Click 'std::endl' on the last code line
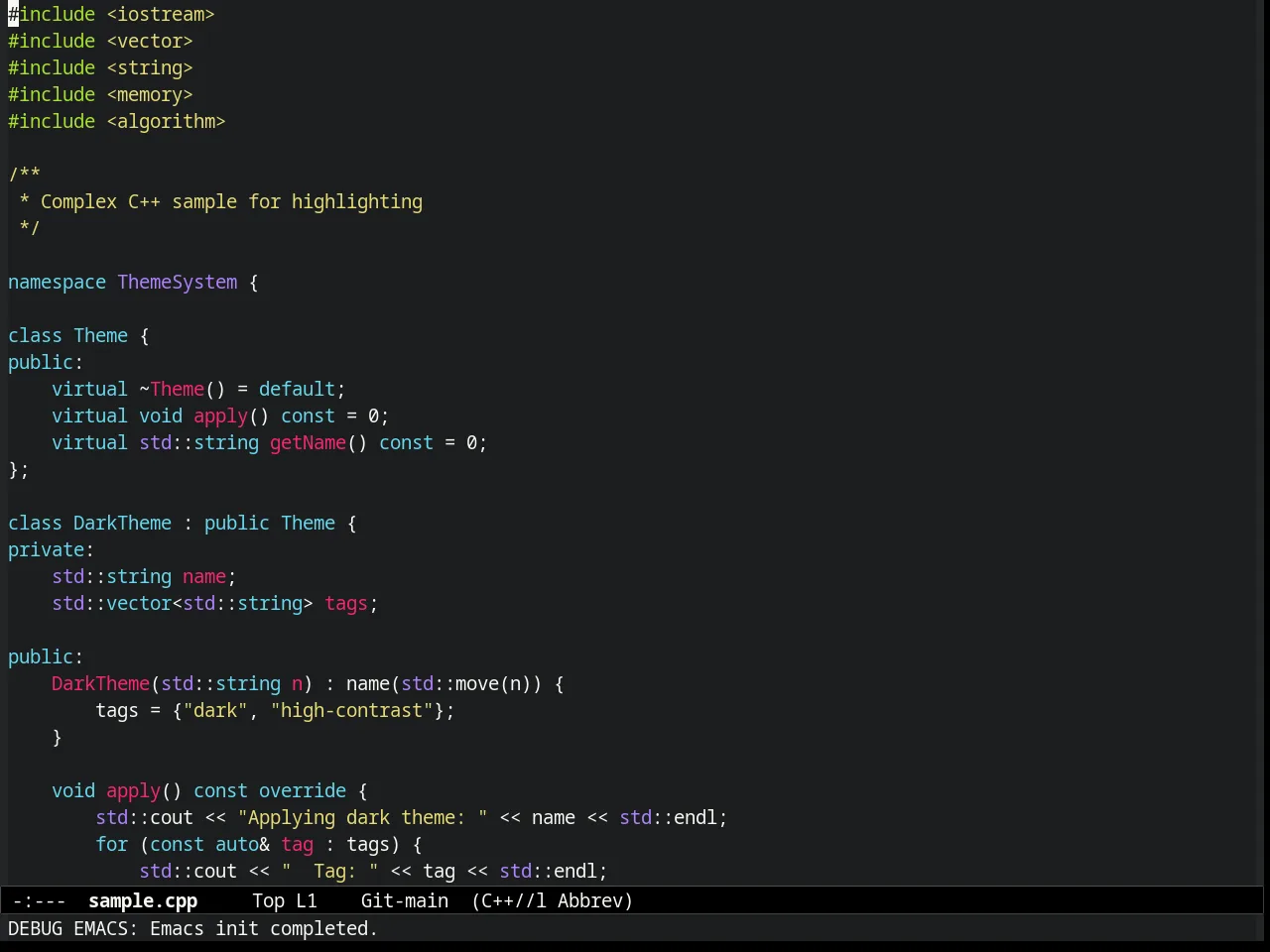Image resolution: width=1270 pixels, height=952 pixels. click(548, 871)
